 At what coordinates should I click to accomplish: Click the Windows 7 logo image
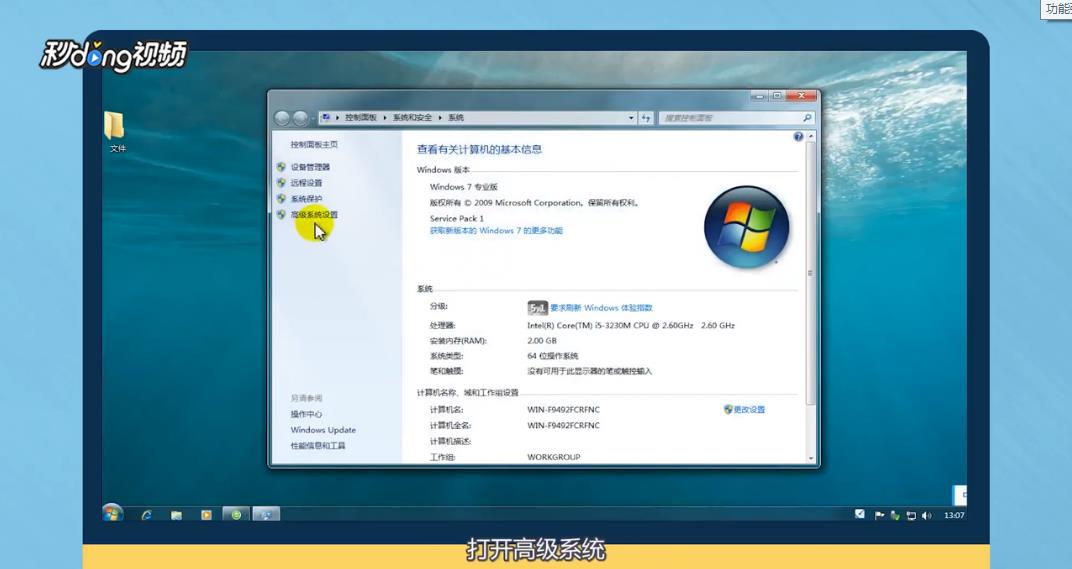(x=747, y=227)
